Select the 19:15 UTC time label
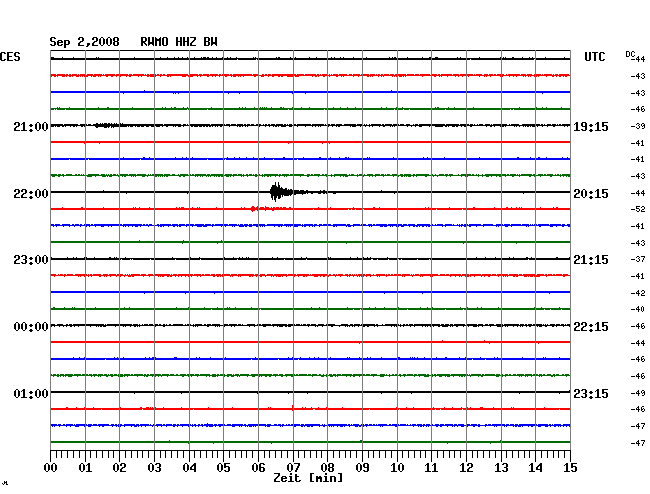Image resolution: width=650 pixels, height=494 pixels. point(591,127)
